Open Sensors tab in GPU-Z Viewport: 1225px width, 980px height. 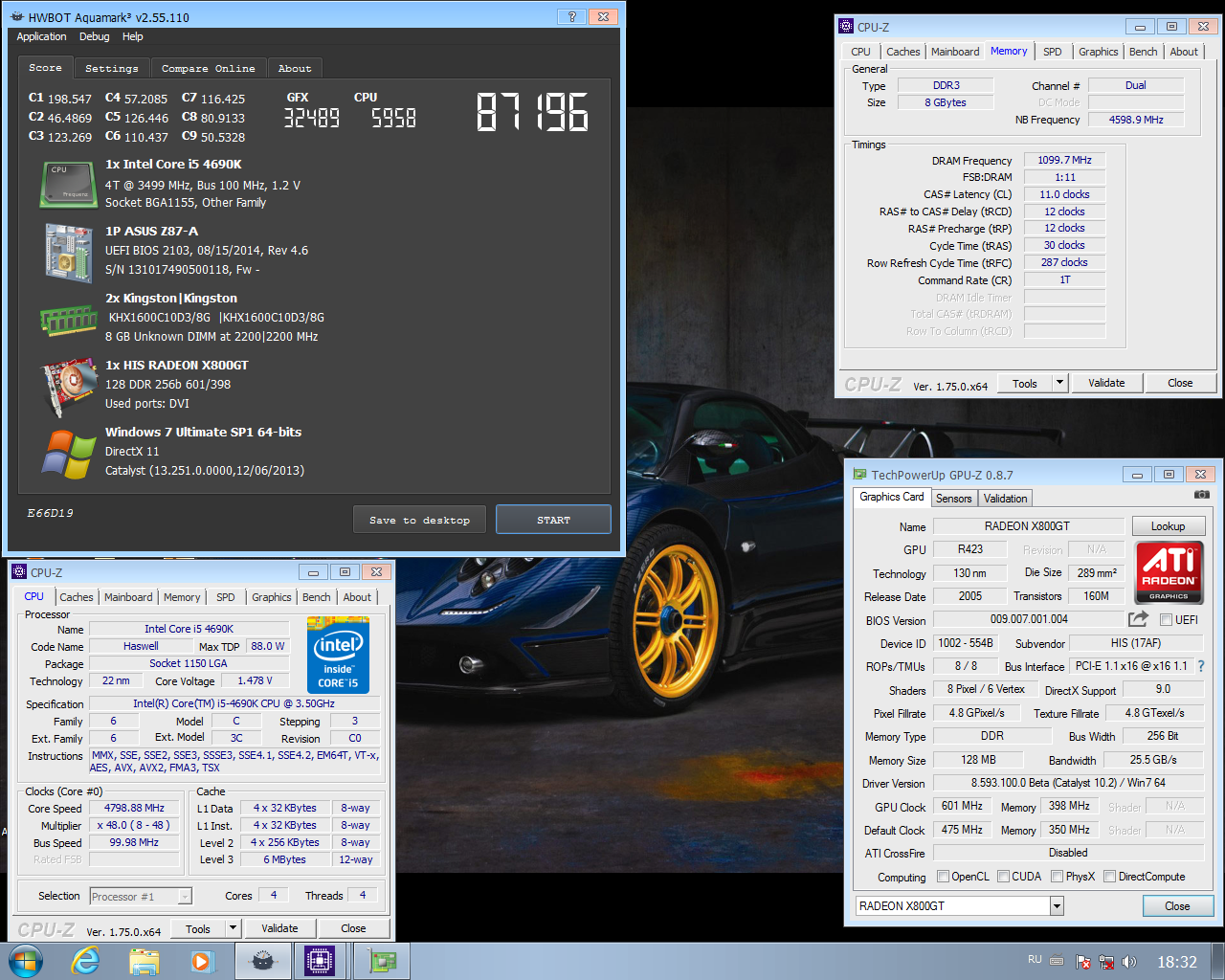coord(953,498)
